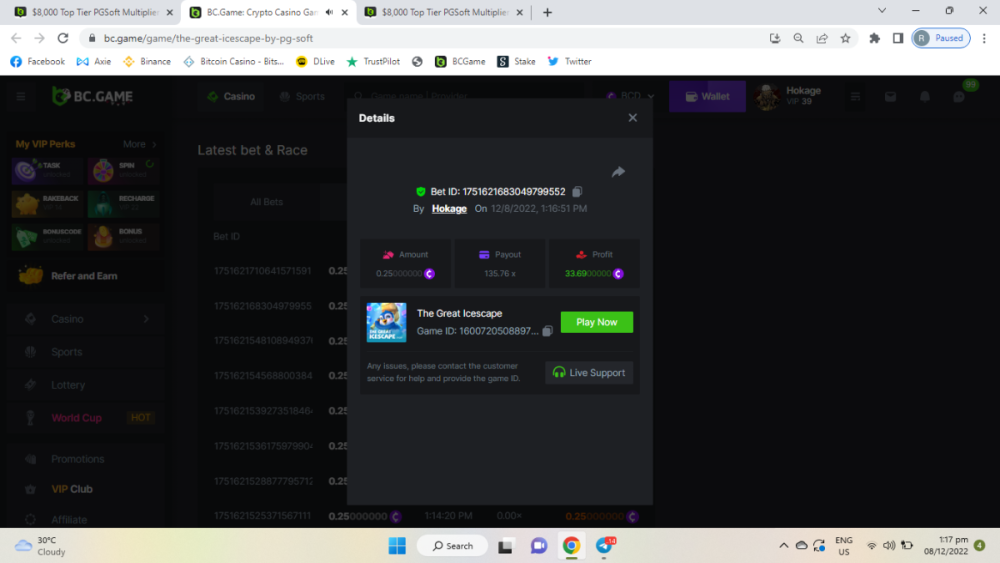Open the Chrome Extensions puzzle icon
Image resolution: width=1000 pixels, height=563 pixels.
875,38
